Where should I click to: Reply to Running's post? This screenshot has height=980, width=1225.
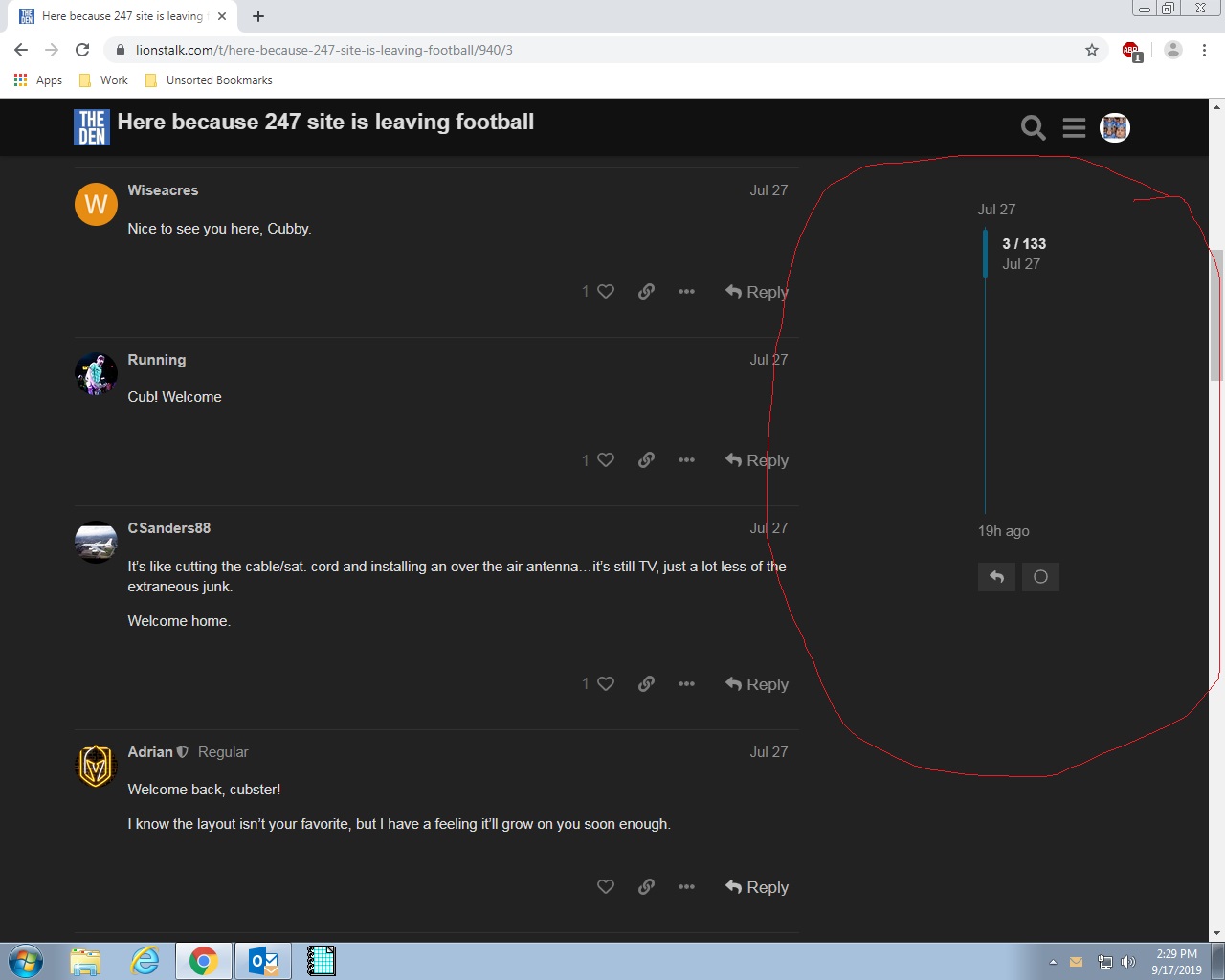point(757,460)
